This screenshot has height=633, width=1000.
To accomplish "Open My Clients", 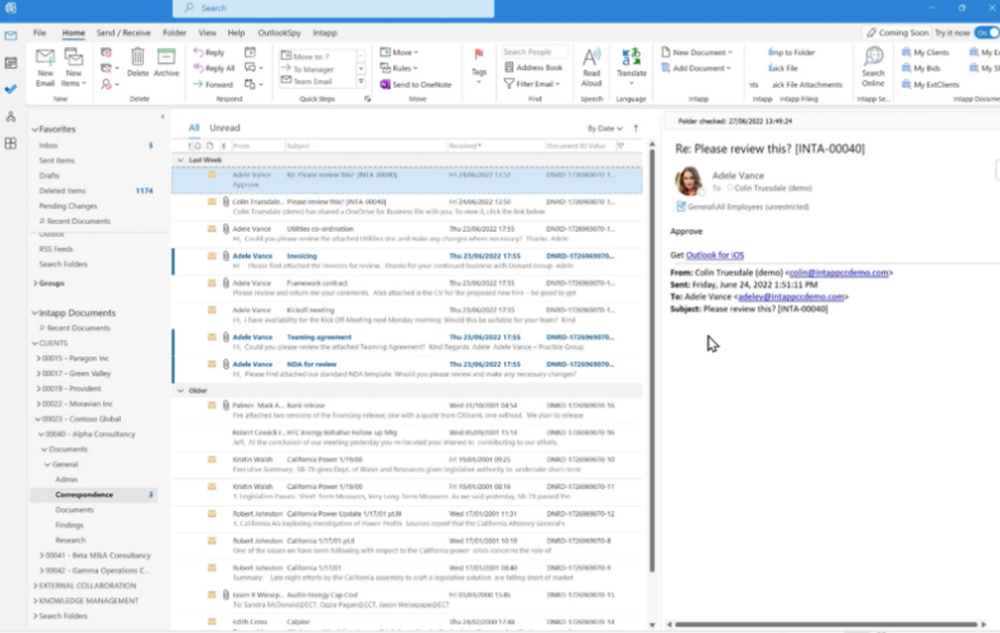I will pos(925,52).
